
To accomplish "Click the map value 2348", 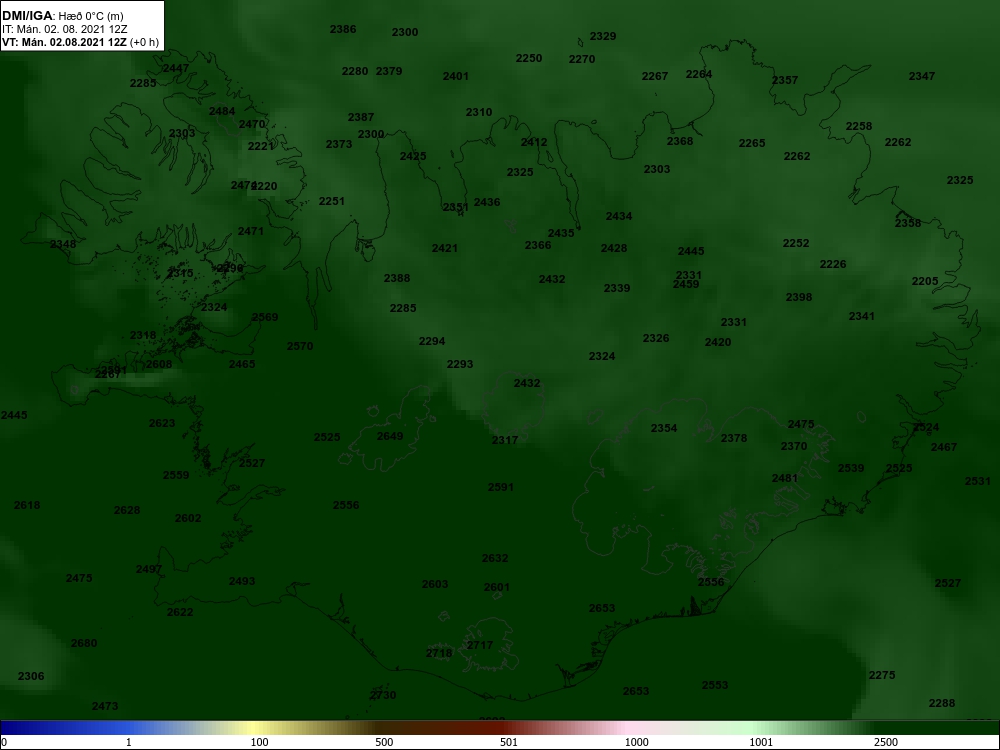I will tap(63, 244).
